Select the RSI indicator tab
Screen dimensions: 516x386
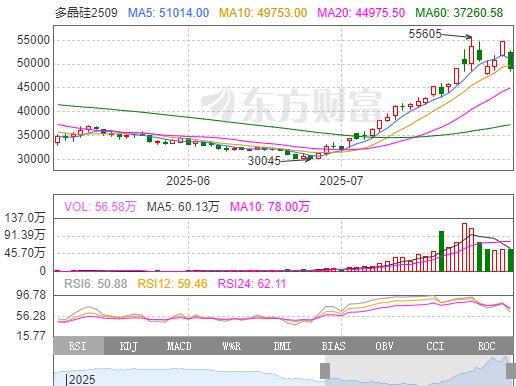coord(79,346)
